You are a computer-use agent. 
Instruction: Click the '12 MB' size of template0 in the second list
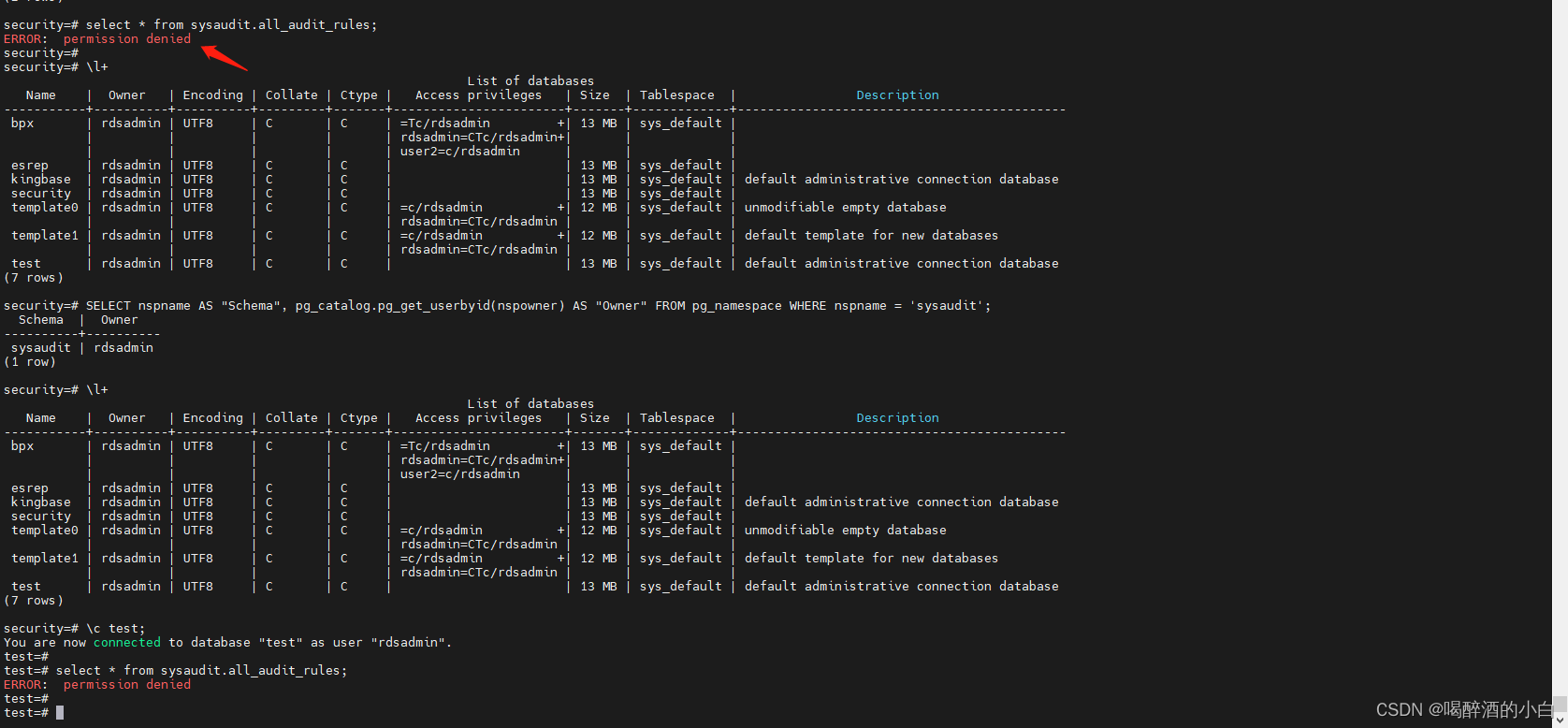pyautogui.click(x=599, y=531)
